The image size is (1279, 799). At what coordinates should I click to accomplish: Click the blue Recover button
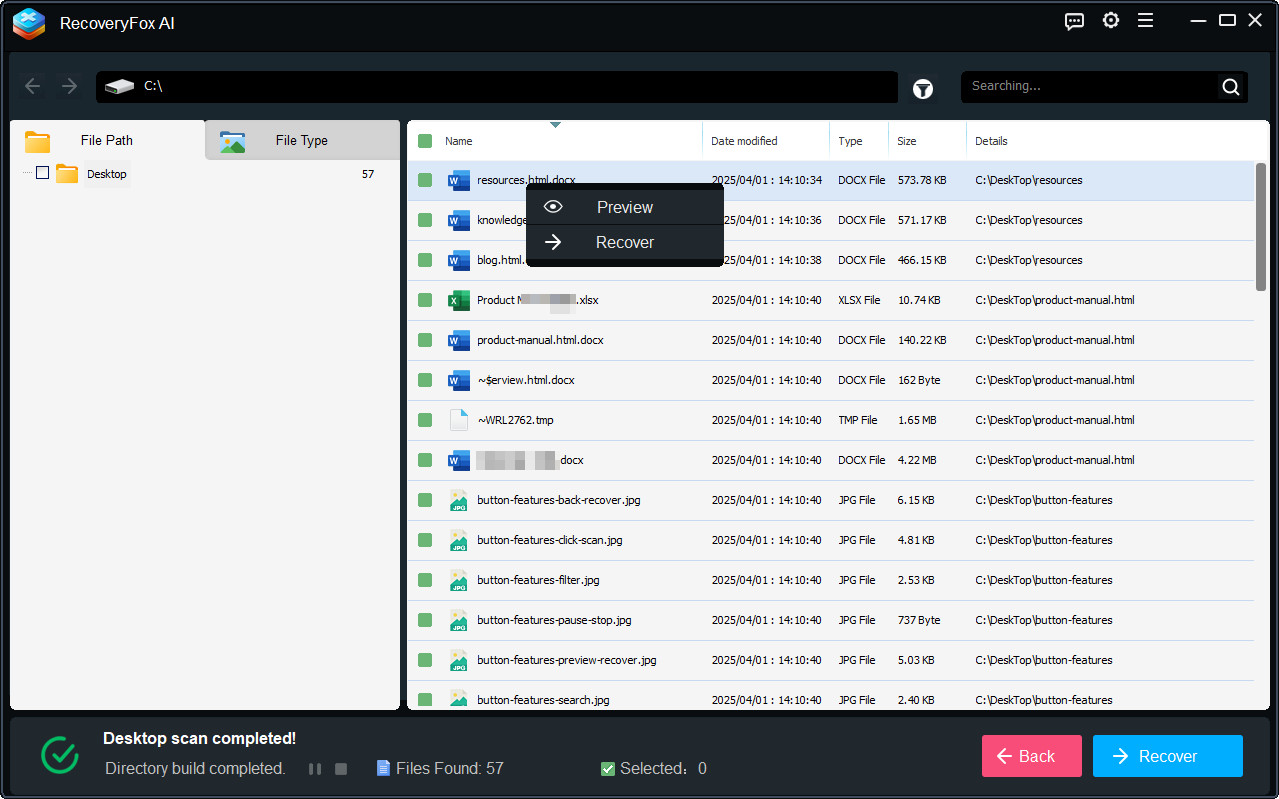(x=1168, y=756)
